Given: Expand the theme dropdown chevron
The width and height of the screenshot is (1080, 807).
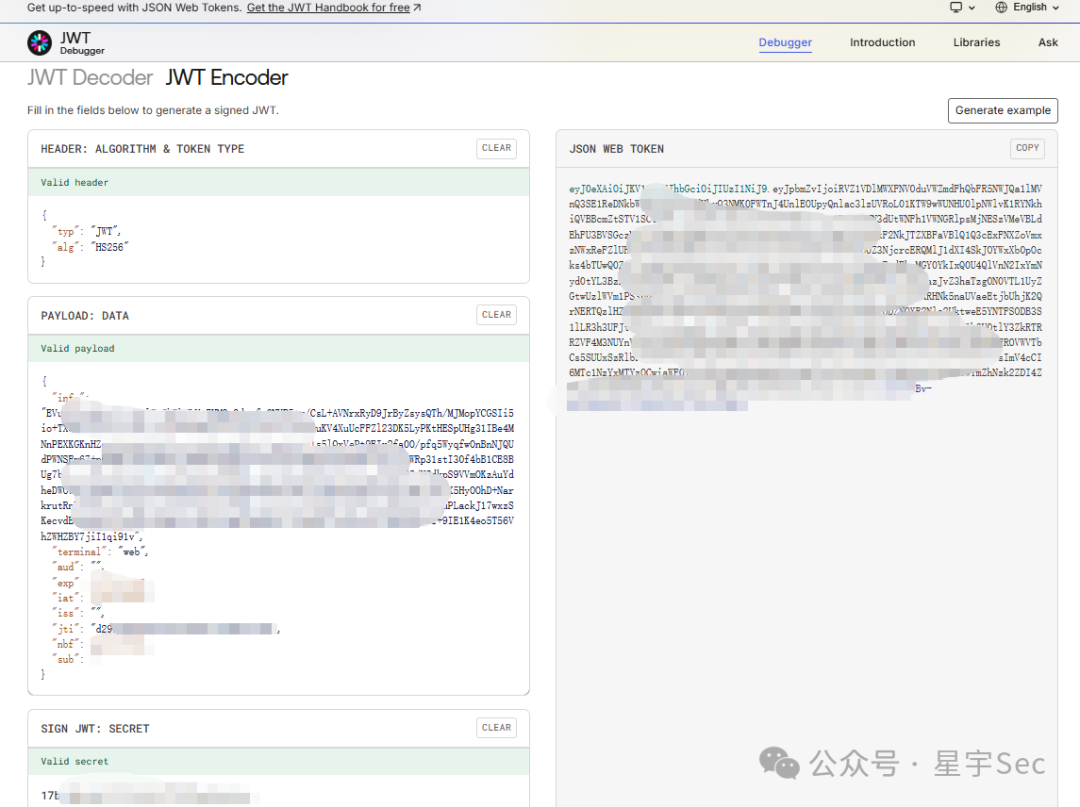Looking at the screenshot, I should pos(972,8).
